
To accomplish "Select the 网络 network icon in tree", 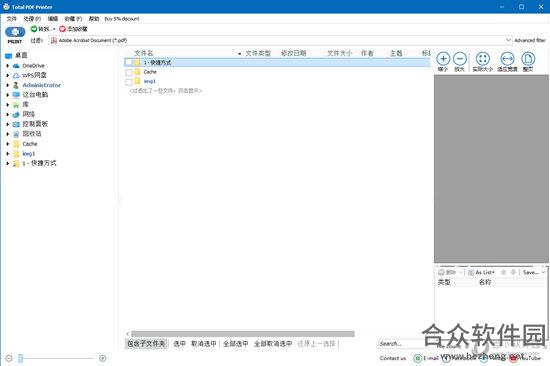I will pos(16,114).
